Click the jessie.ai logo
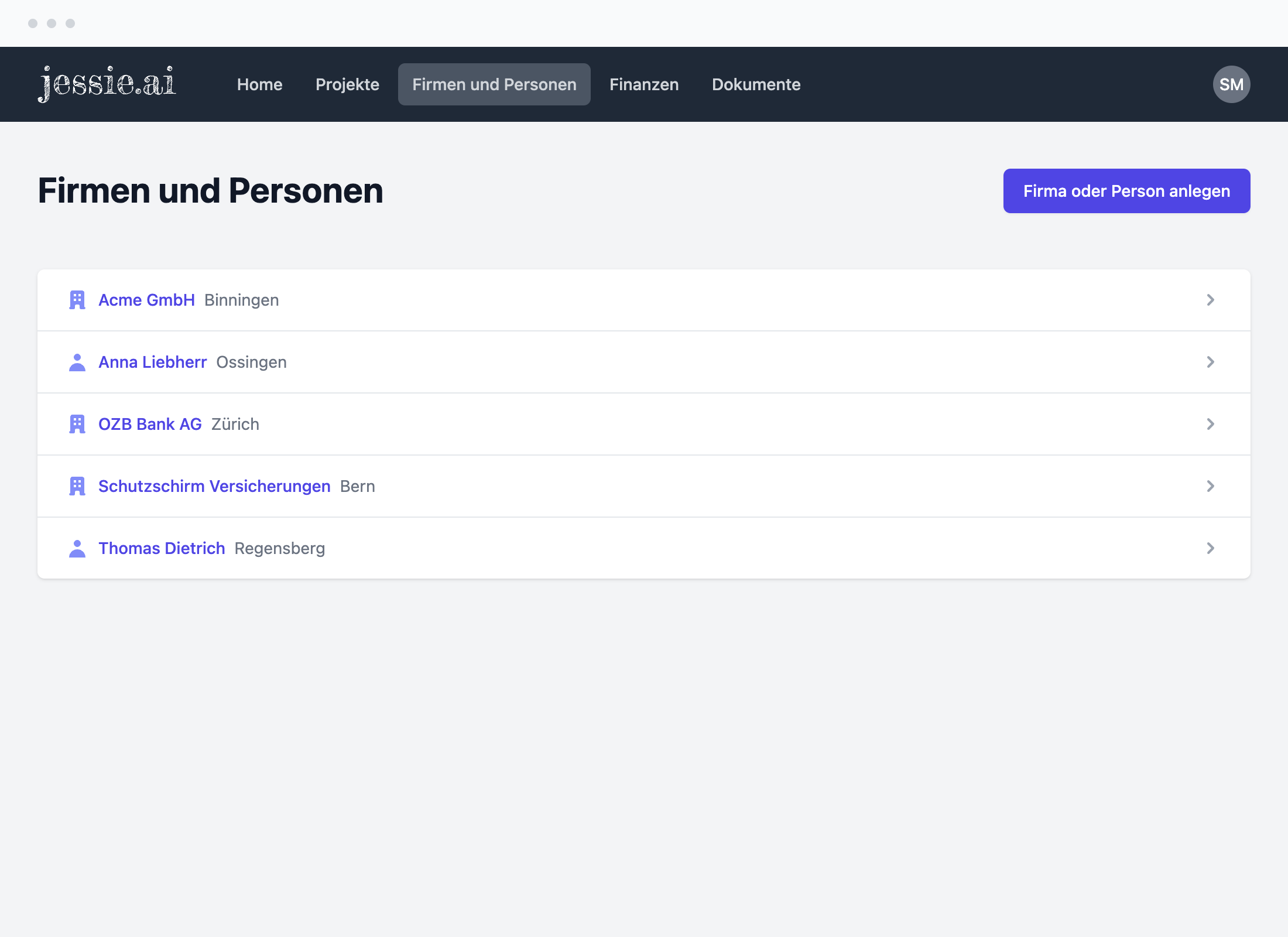This screenshot has height=937, width=1288. coord(107,84)
